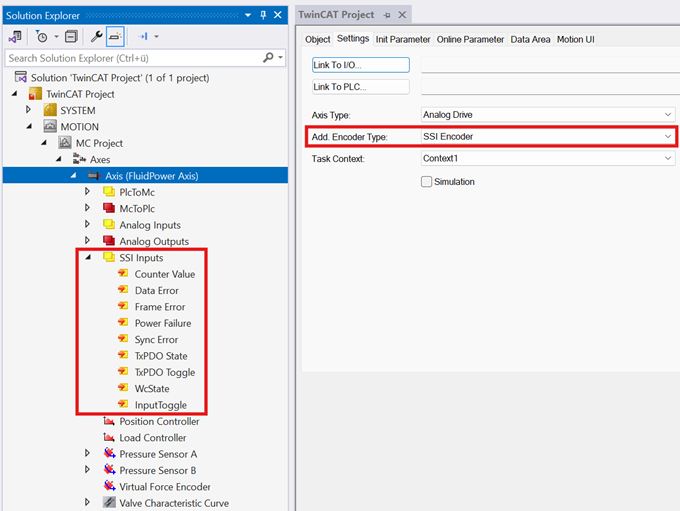Enable the Simulation checkbox
The width and height of the screenshot is (680, 511).
point(426,181)
